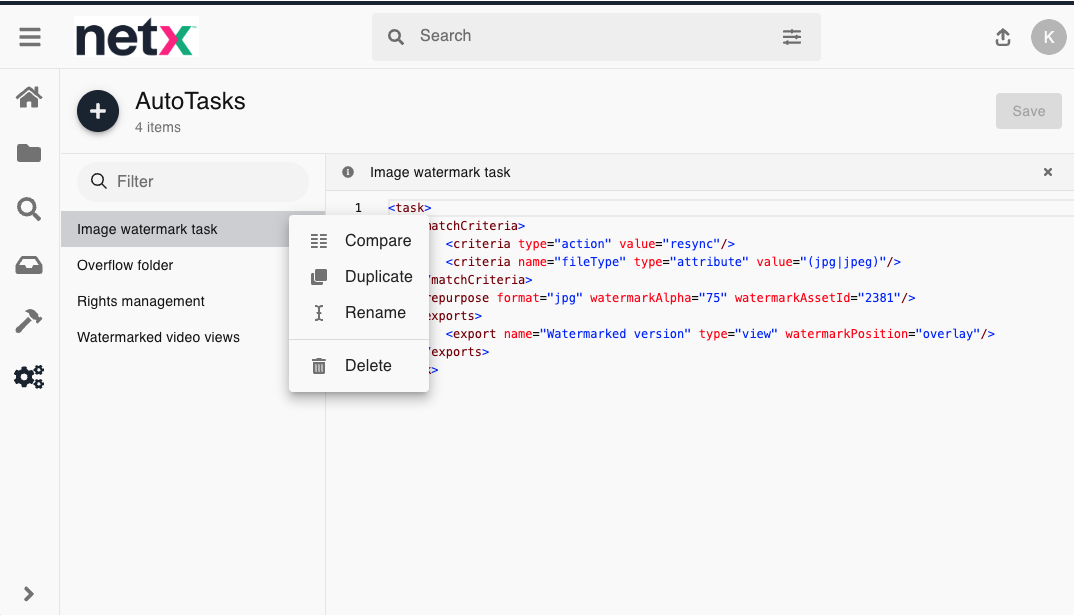Open the Folders sidebar icon

pyautogui.click(x=29, y=153)
